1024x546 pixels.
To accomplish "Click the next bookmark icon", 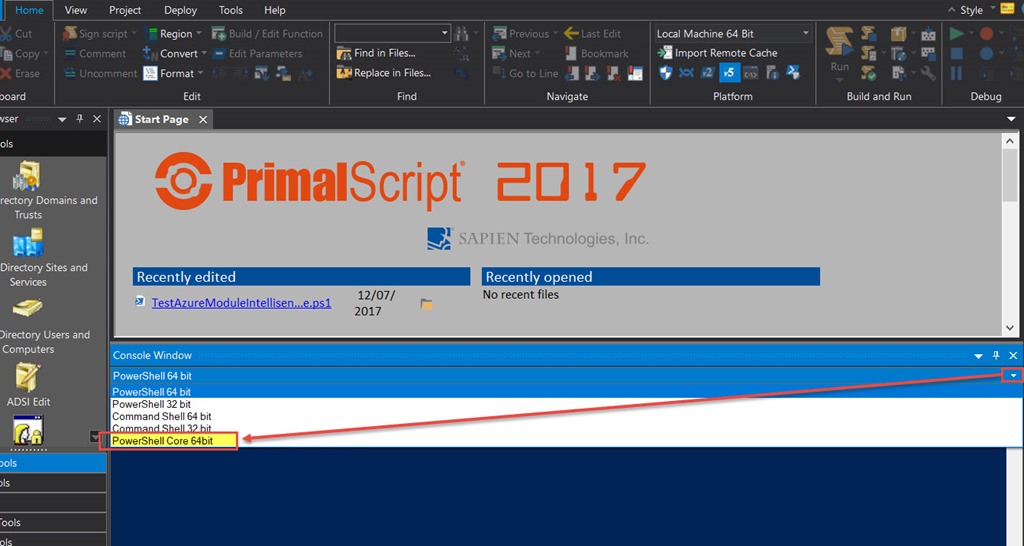I will point(592,73).
